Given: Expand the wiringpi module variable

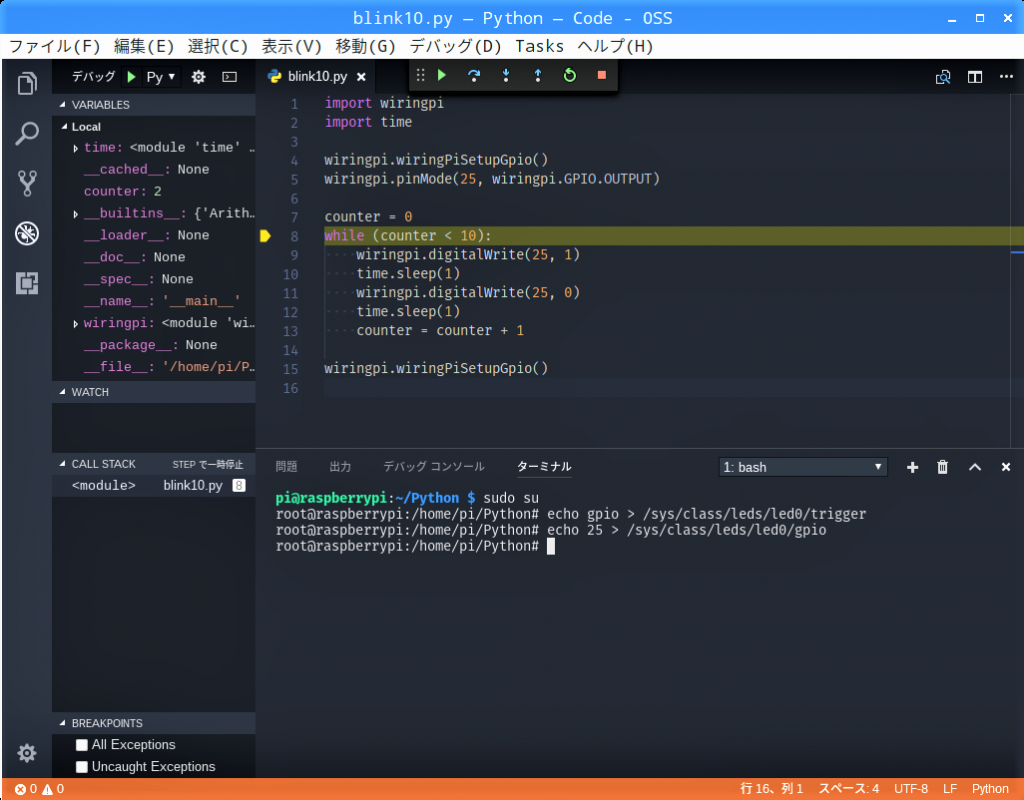Looking at the screenshot, I should pyautogui.click(x=76, y=324).
